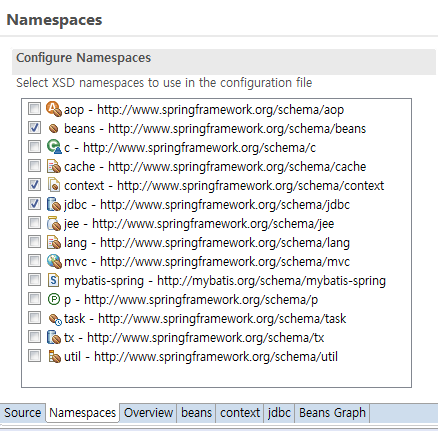Click the lang namespace icon
This screenshot has width=438, height=431.
click(54, 242)
